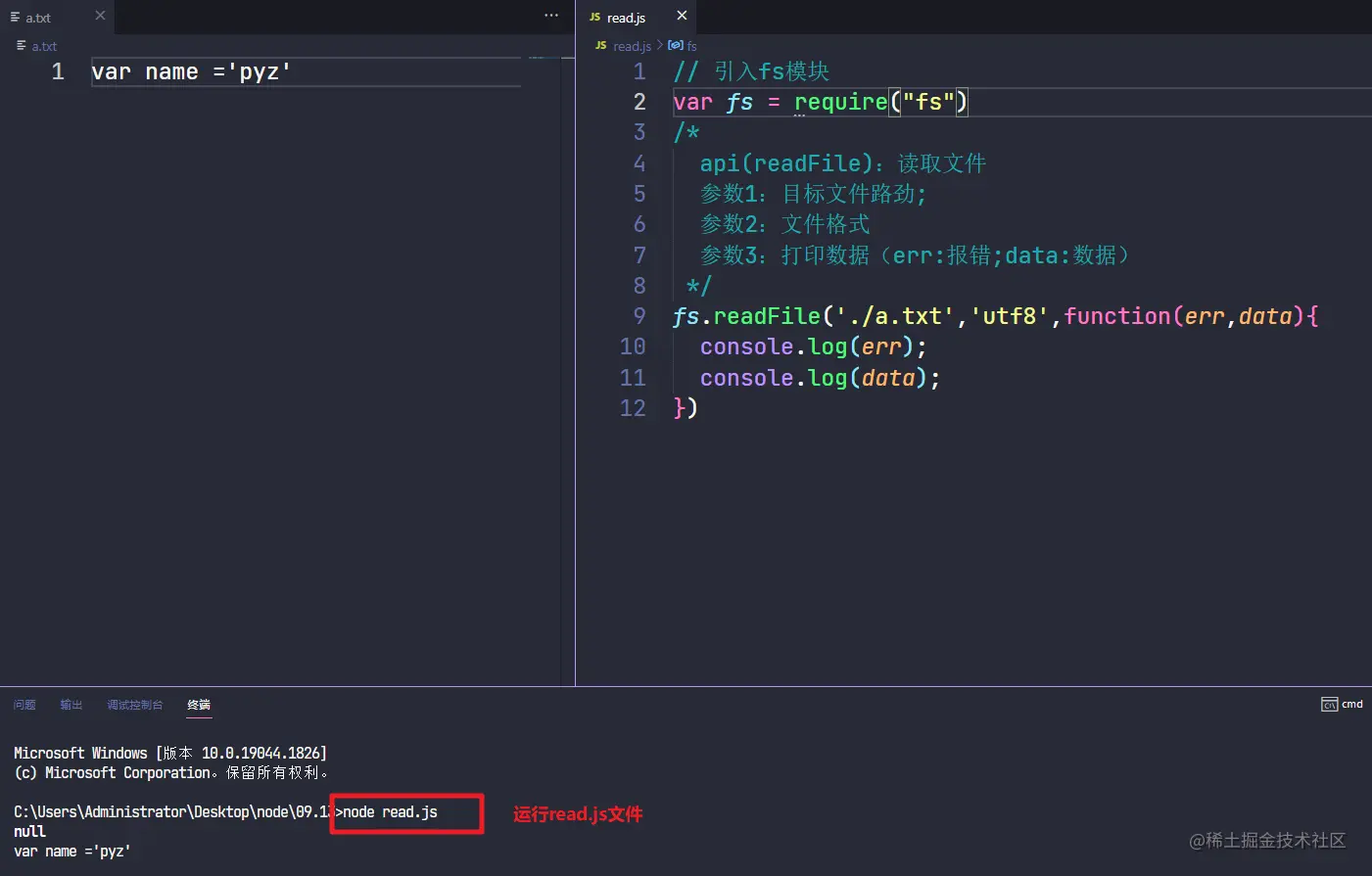Click the "fs" string inside require parentheses
Screen dimensions: 1372x876
928,102
